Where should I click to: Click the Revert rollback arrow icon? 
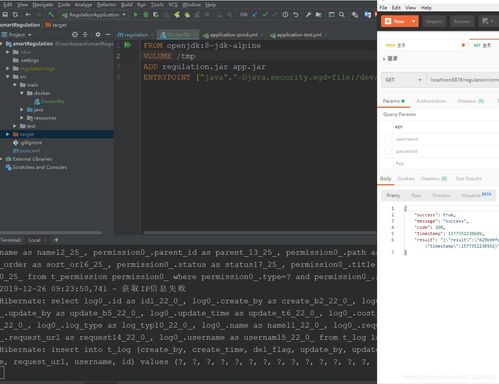[296, 15]
